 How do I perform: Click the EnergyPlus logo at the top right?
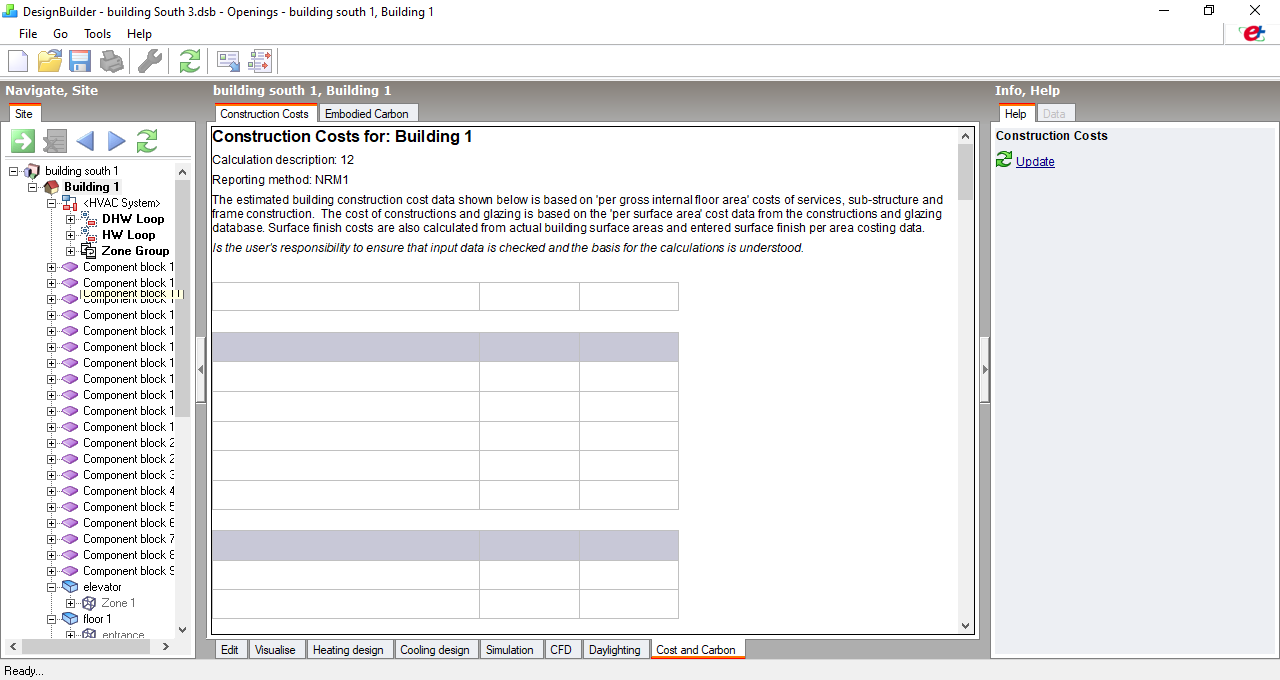(x=1251, y=33)
